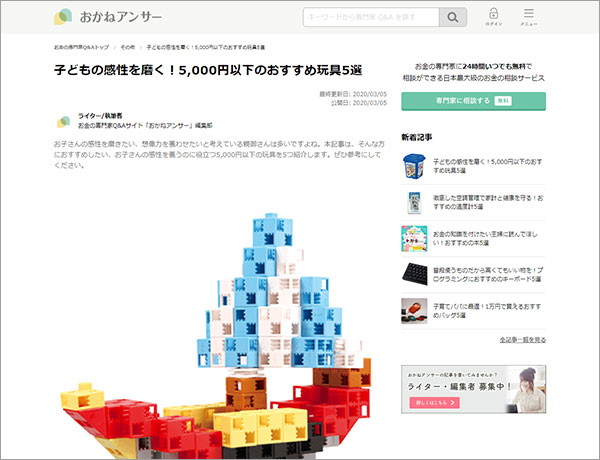Click 全記事一覧を見る link

point(522,340)
